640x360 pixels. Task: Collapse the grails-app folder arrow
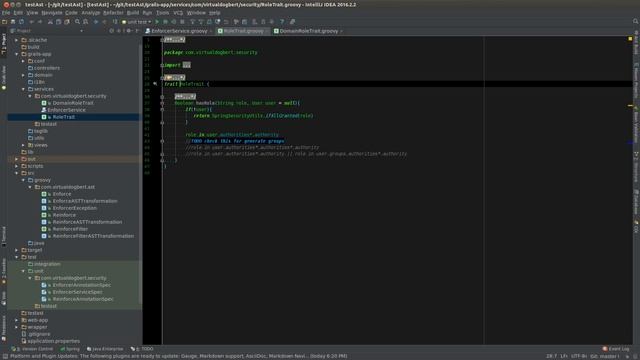tap(17, 54)
